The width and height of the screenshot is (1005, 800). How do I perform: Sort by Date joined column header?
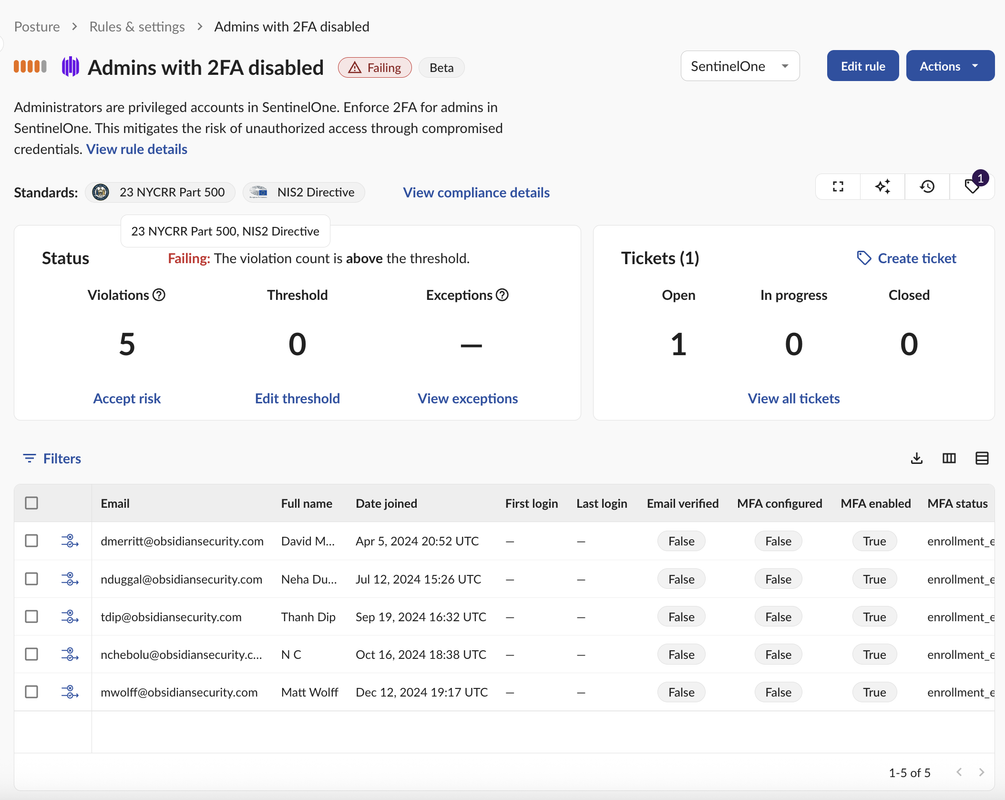(386, 504)
